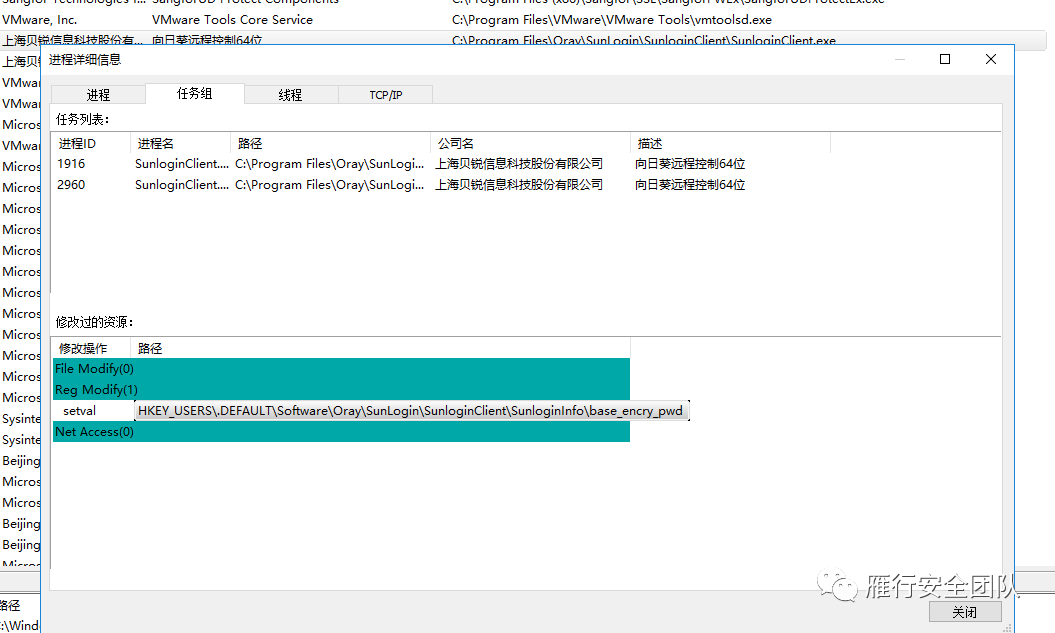Collapse the File Modify(0) group
Screen dimensions: 1055x633
[341, 369]
